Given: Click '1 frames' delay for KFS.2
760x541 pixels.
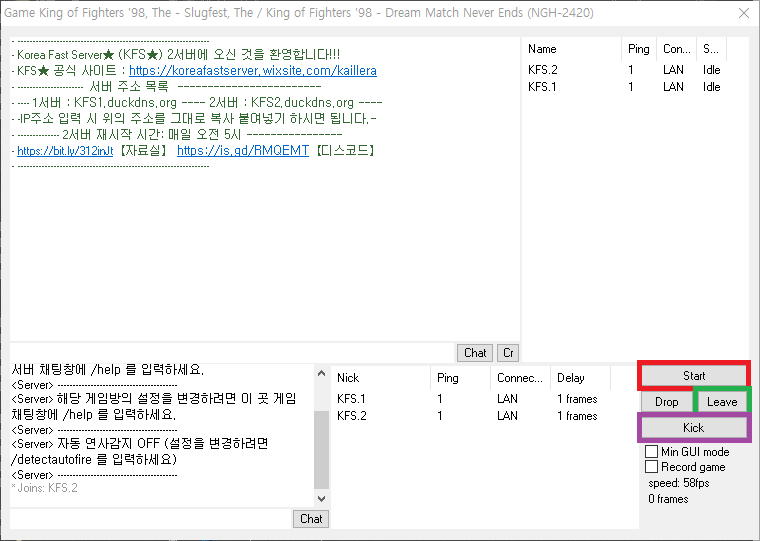Looking at the screenshot, I should pyautogui.click(x=577, y=416).
